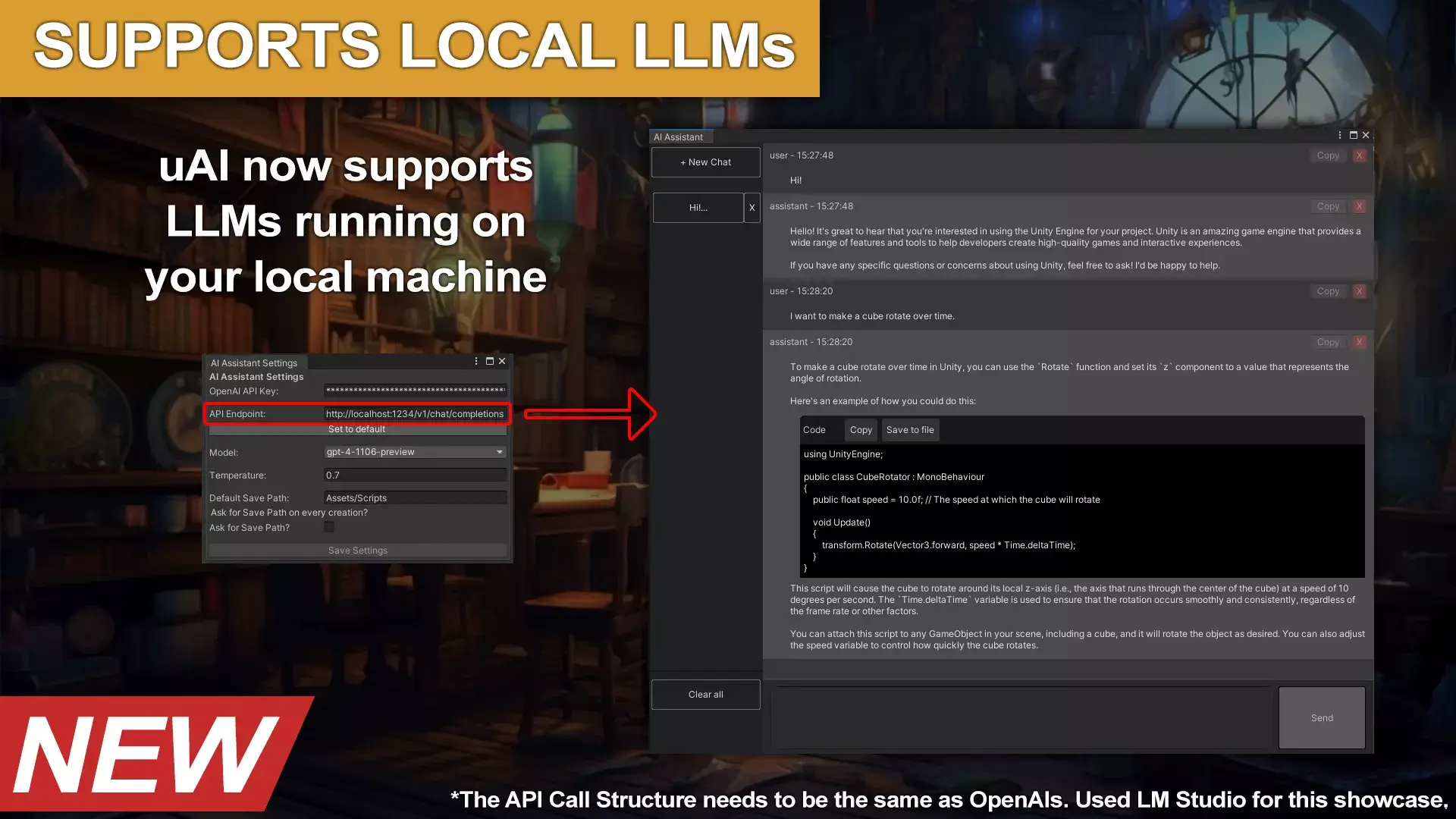Viewport: 1456px width, 819px height.
Task: Copy the user message about rotating cube
Action: pos(1328,291)
